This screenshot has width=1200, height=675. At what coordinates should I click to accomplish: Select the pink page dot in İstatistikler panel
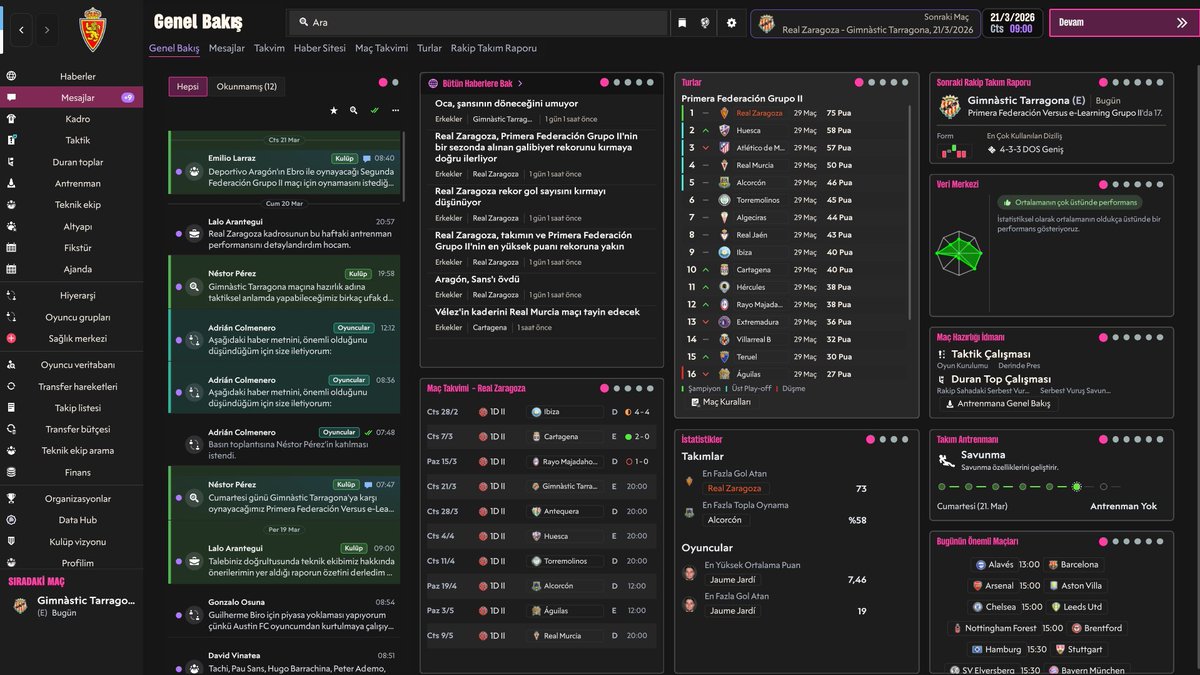pos(870,439)
